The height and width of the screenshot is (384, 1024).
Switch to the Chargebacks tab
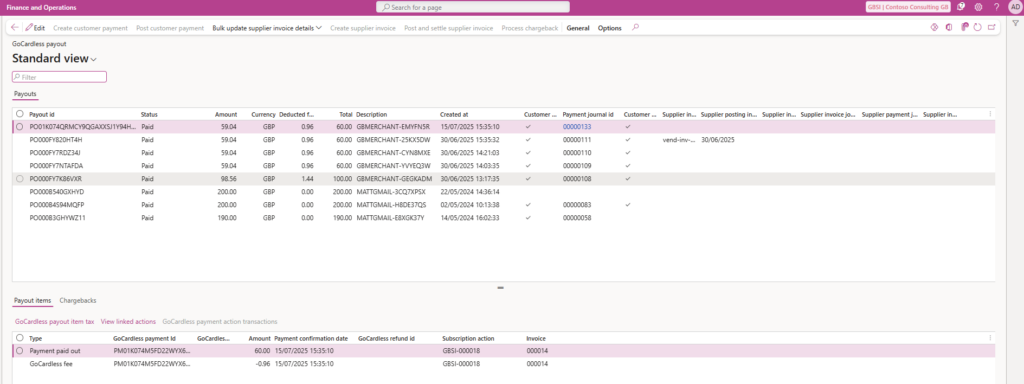point(78,300)
